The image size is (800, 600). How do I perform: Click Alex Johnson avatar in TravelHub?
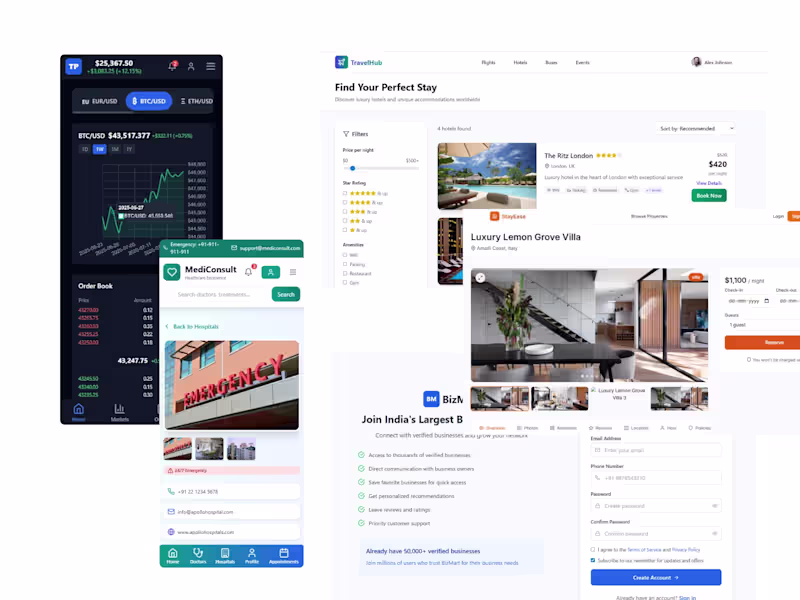[696, 62]
